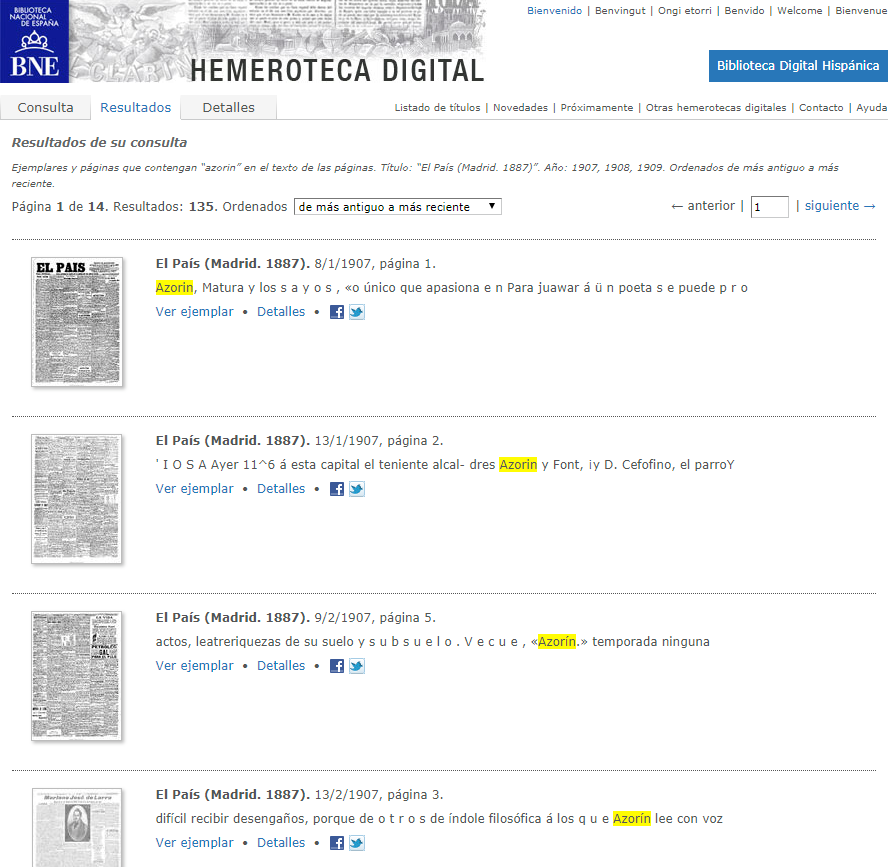Open the Novedades page
Viewport: 888px width, 867px height.
tap(520, 108)
